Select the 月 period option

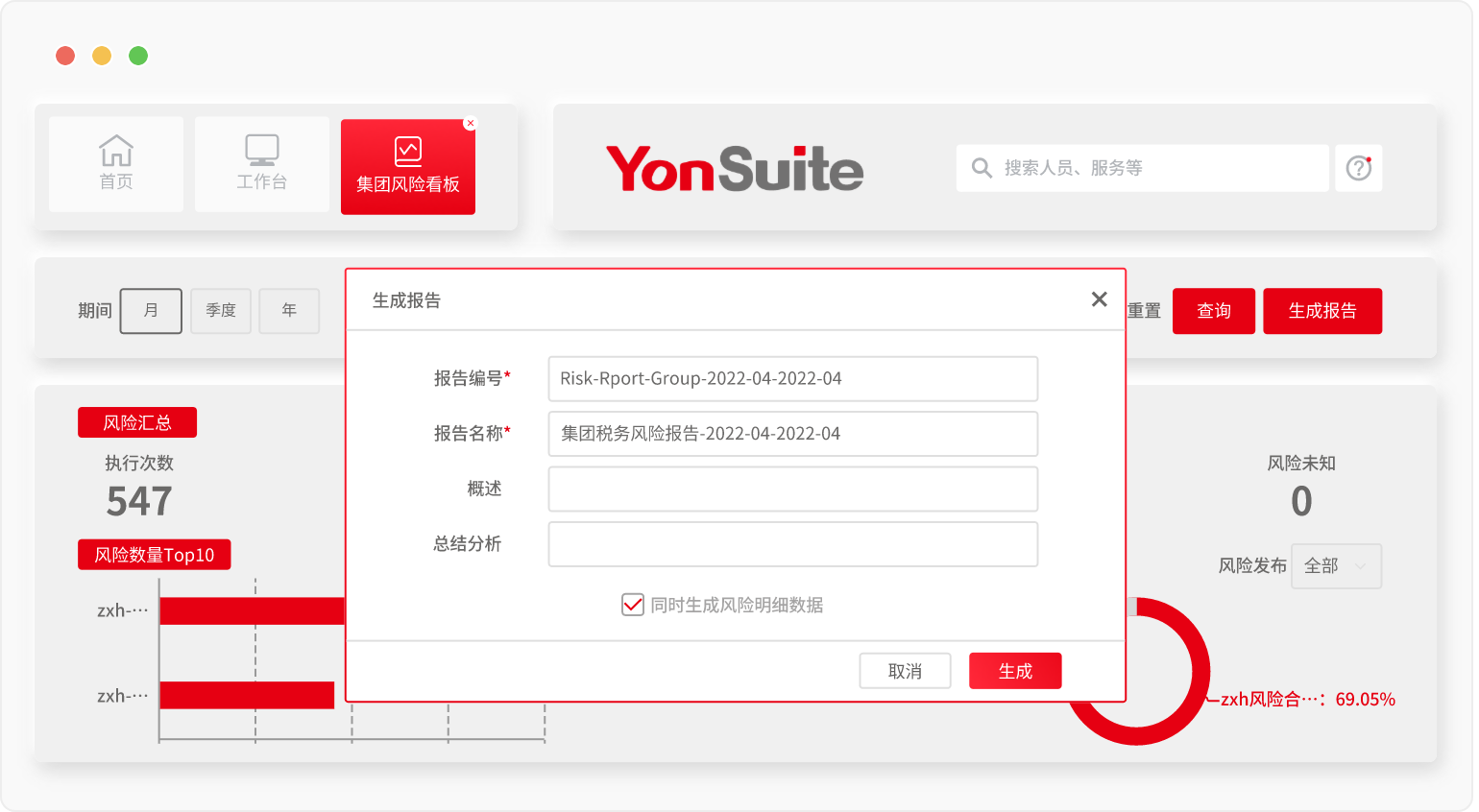pyautogui.click(x=151, y=311)
